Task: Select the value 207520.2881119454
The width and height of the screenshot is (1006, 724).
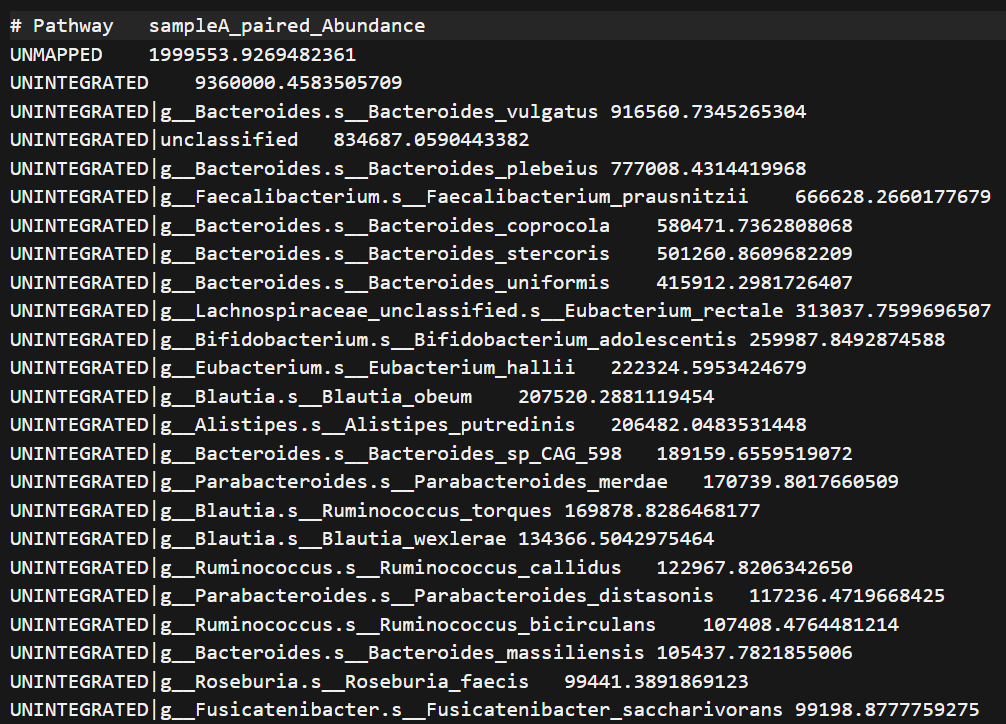Action: (616, 397)
